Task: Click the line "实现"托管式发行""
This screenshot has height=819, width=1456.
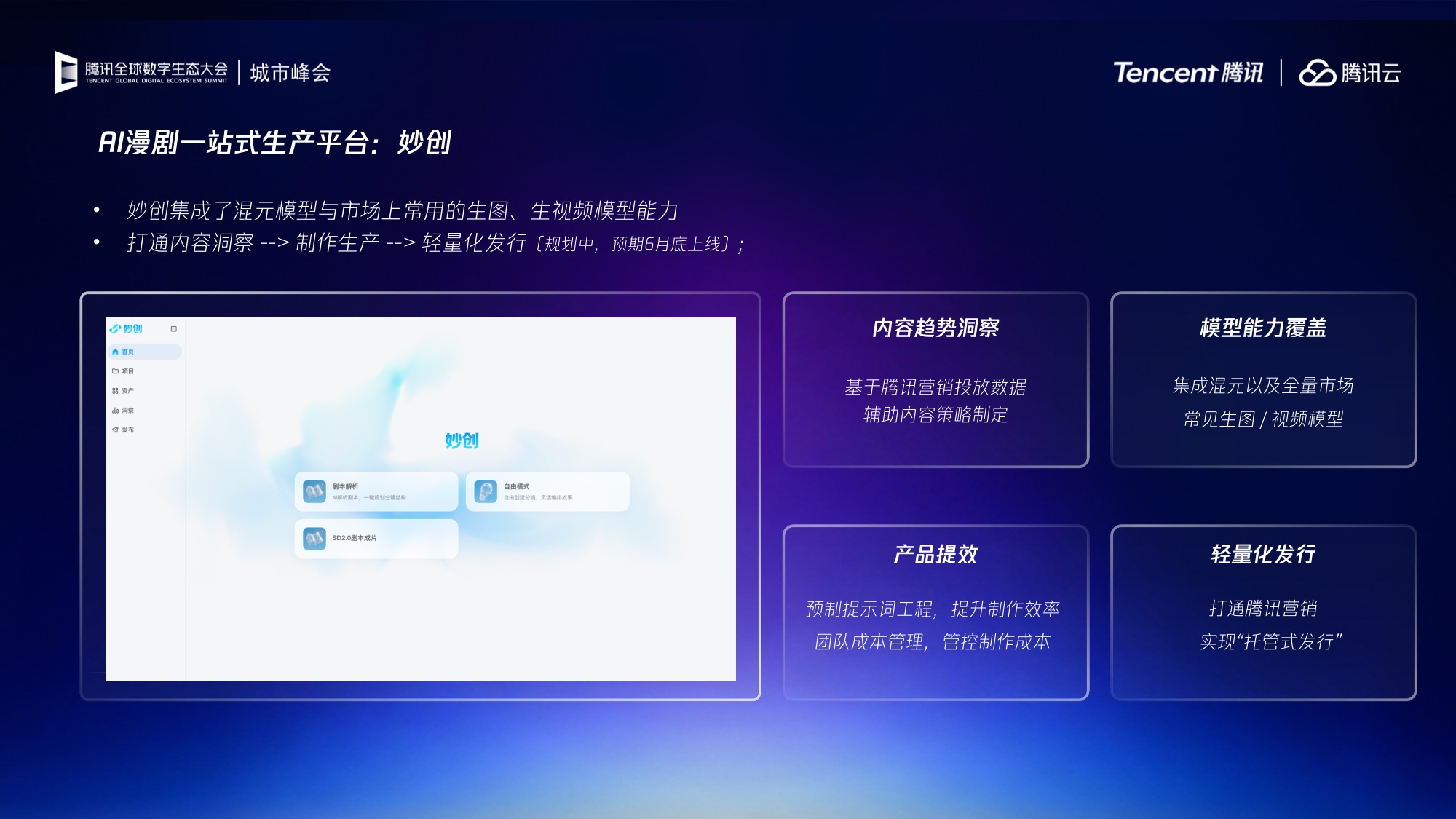Action: coord(1270,642)
